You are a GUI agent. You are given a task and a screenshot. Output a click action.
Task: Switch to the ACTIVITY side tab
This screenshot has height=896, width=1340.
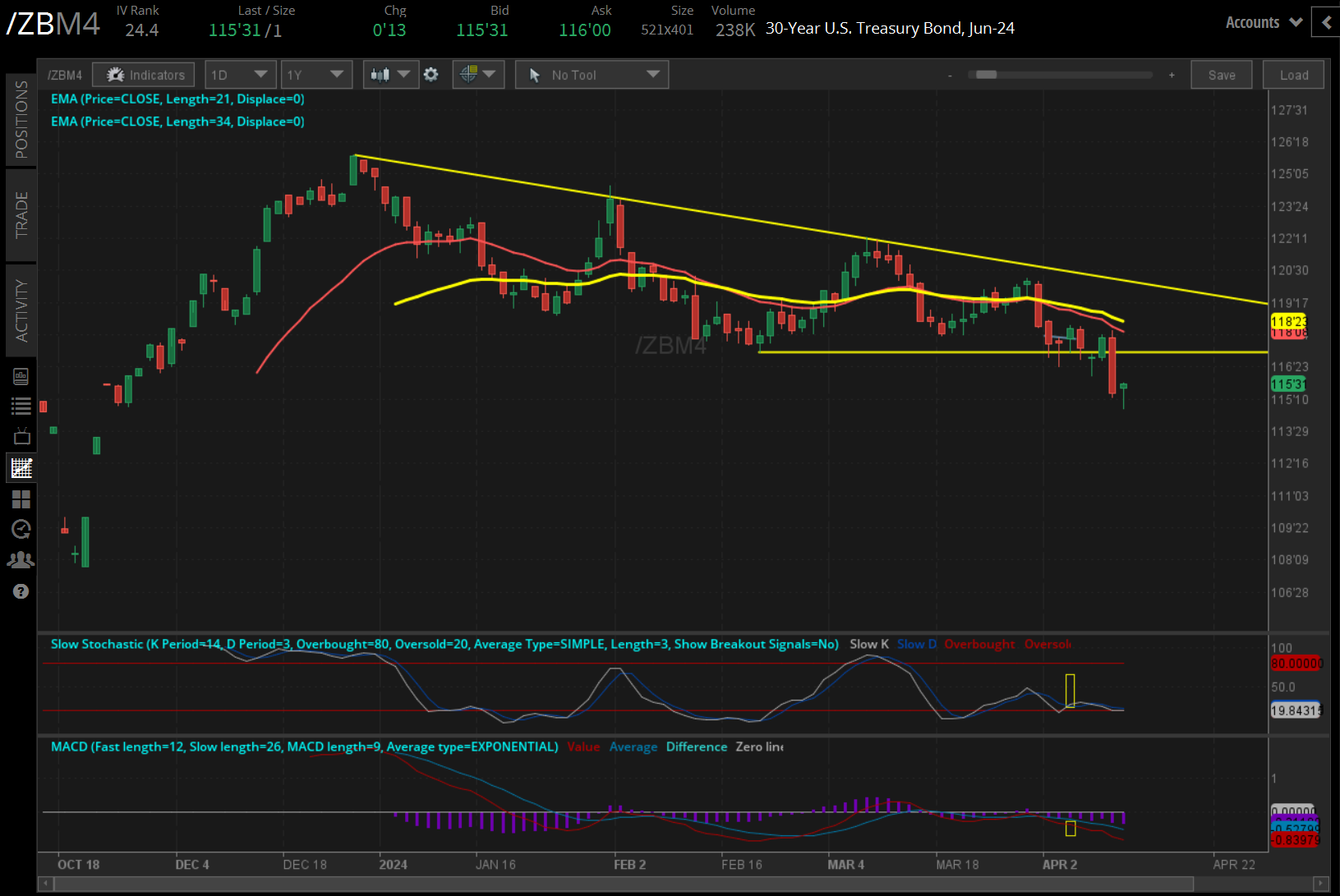[x=21, y=310]
